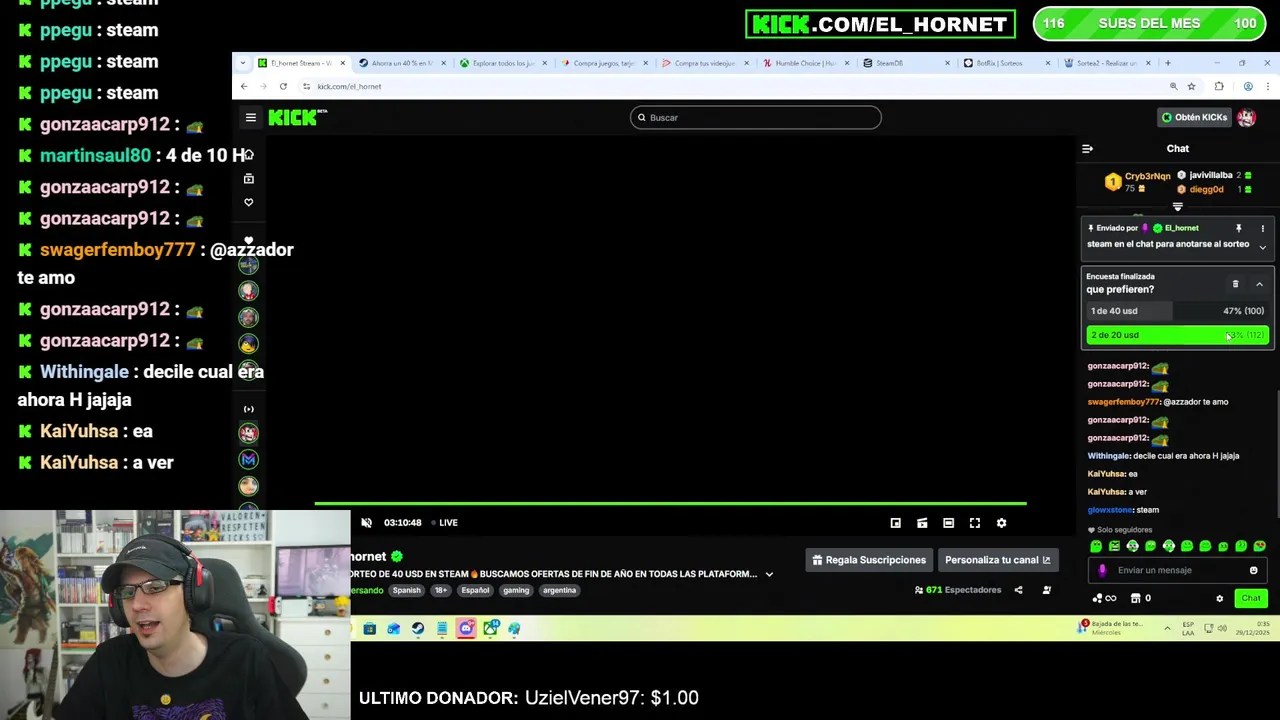This screenshot has width=1280, height=720.
Task: Jump to LIVE on the player
Action: [x=443, y=523]
